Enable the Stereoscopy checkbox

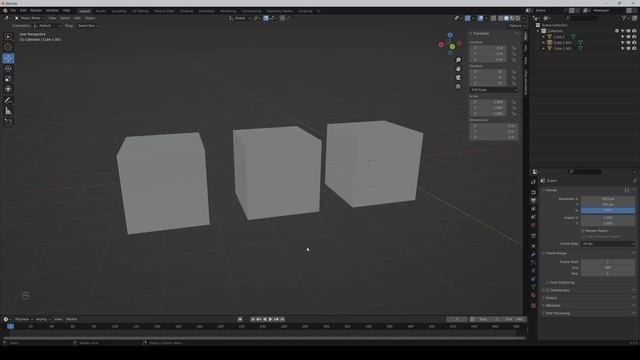(548, 290)
